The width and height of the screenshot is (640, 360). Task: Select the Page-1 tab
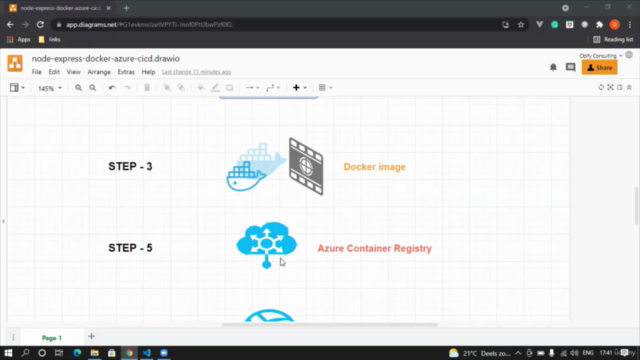pos(52,338)
